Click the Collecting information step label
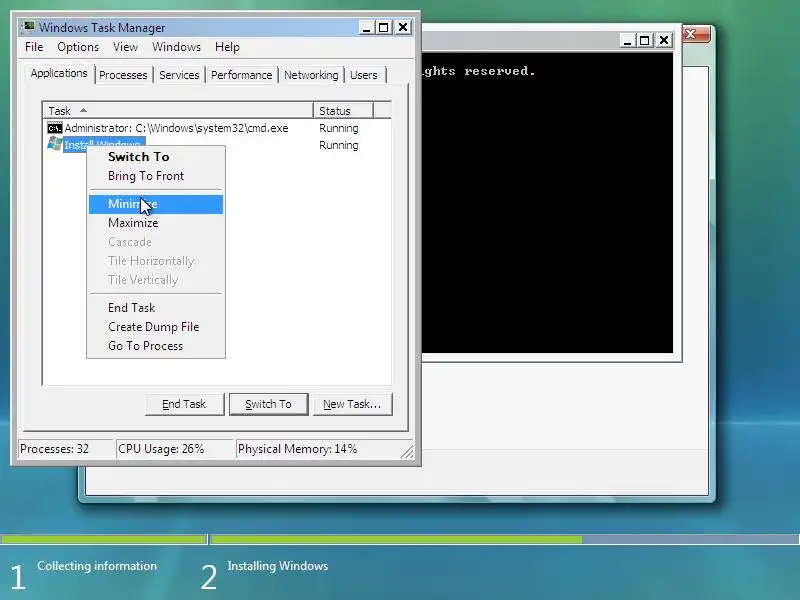Screen dimensions: 800x600 [97, 566]
